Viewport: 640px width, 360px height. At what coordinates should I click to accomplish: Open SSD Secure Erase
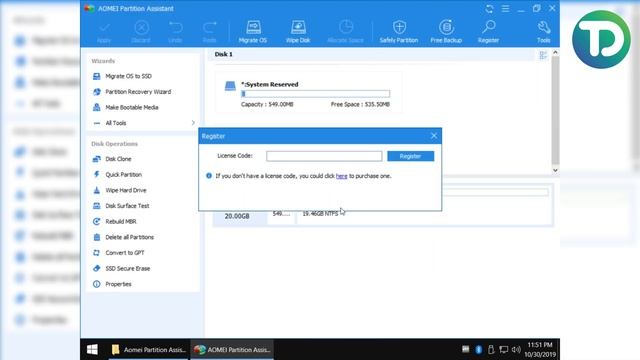127,269
